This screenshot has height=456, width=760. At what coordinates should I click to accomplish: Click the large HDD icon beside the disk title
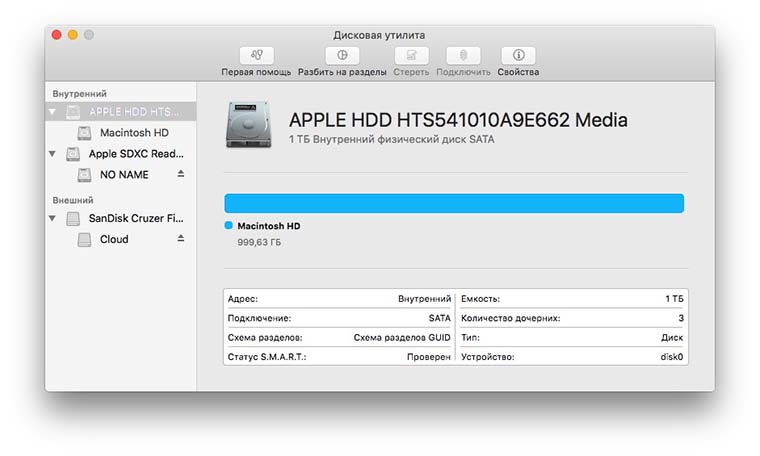coord(249,125)
